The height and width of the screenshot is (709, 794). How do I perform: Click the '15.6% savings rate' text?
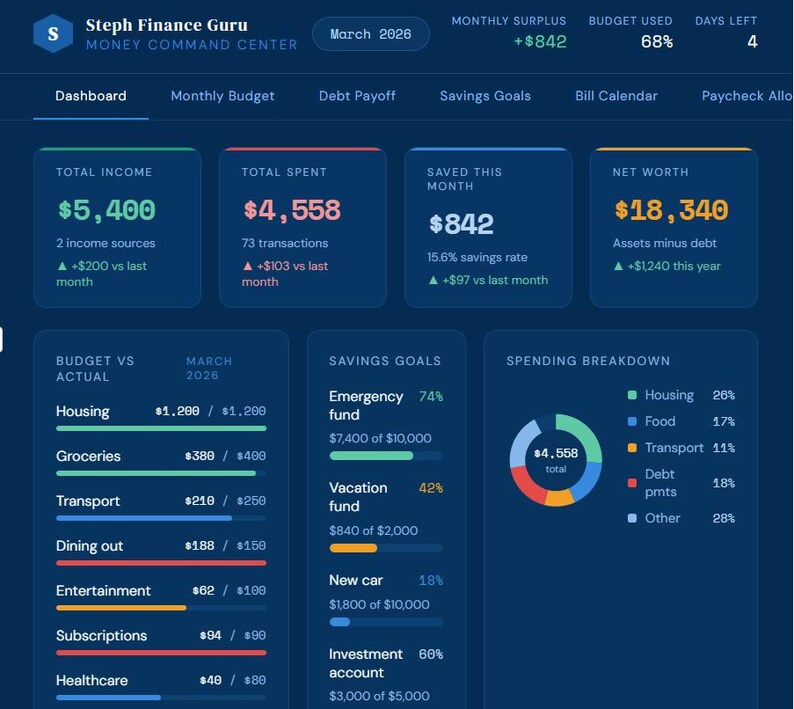pyautogui.click(x=477, y=257)
